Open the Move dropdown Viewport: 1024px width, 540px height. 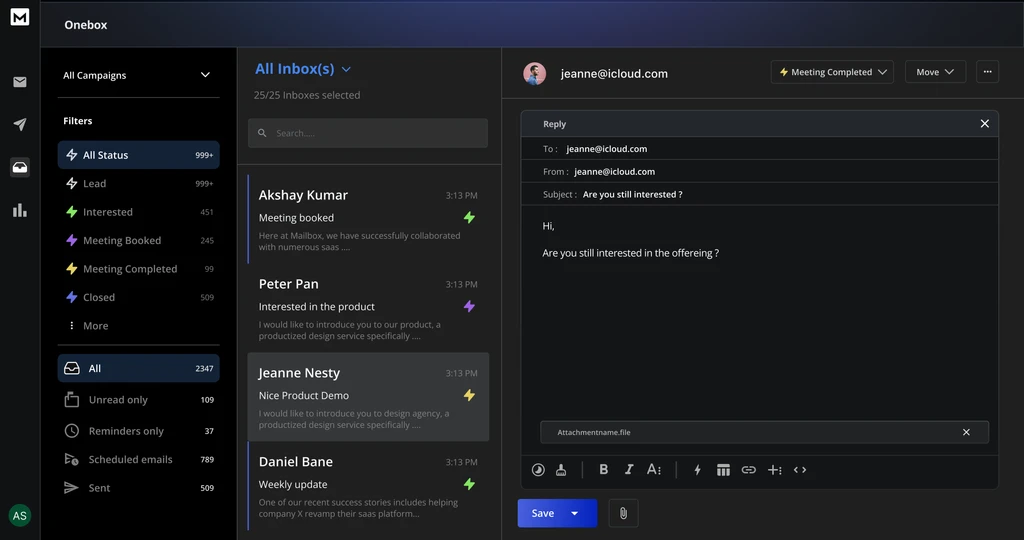click(x=935, y=72)
